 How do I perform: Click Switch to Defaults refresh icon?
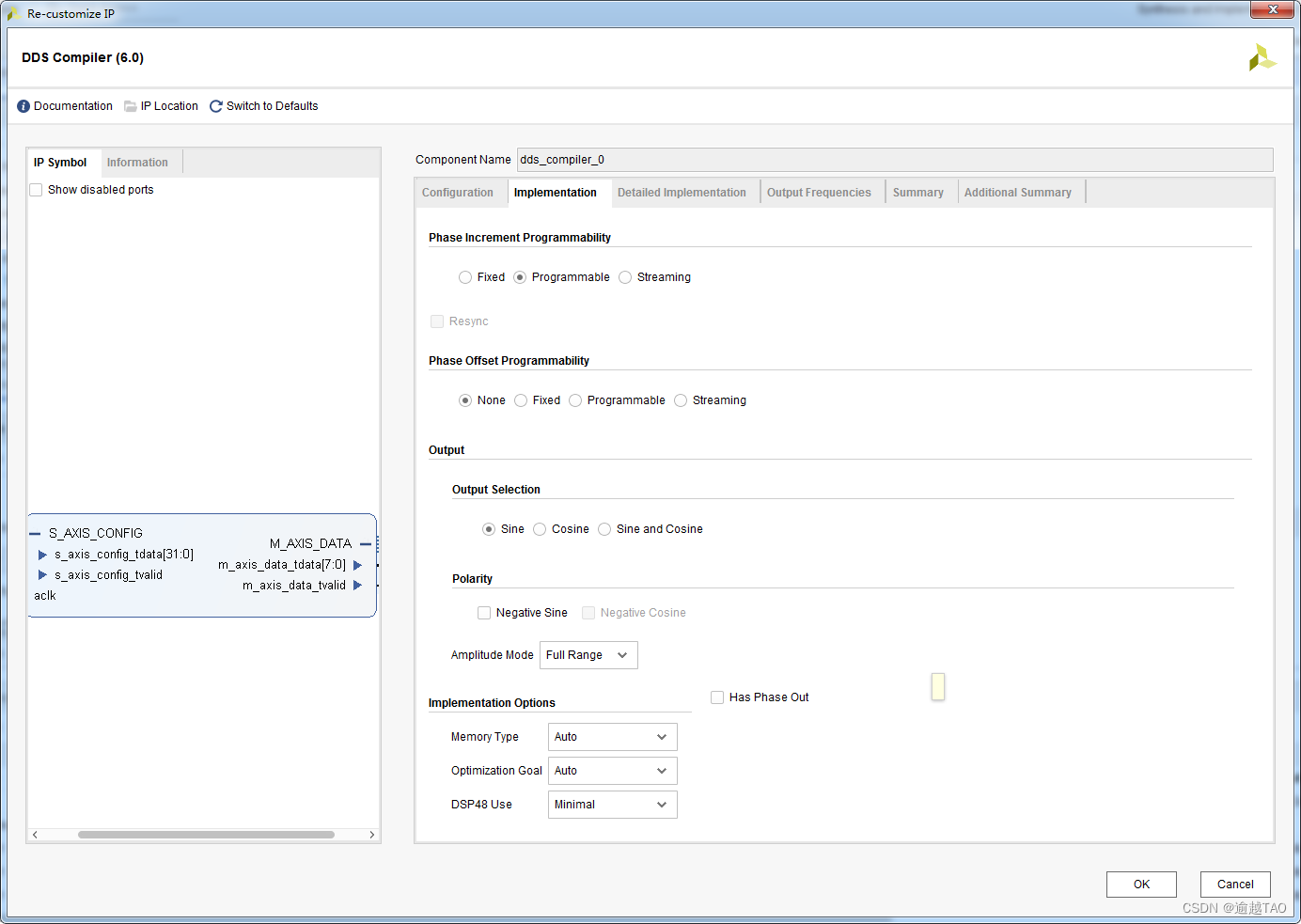[216, 106]
